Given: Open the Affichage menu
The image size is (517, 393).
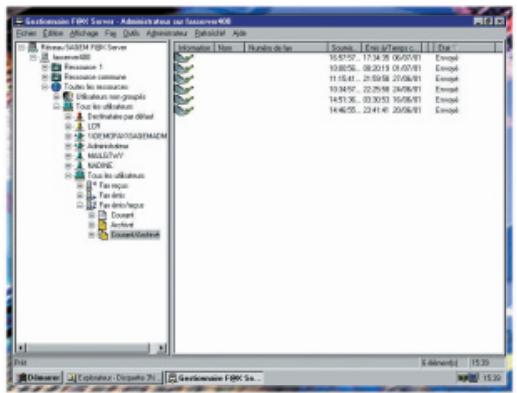Looking at the screenshot, I should [x=84, y=33].
